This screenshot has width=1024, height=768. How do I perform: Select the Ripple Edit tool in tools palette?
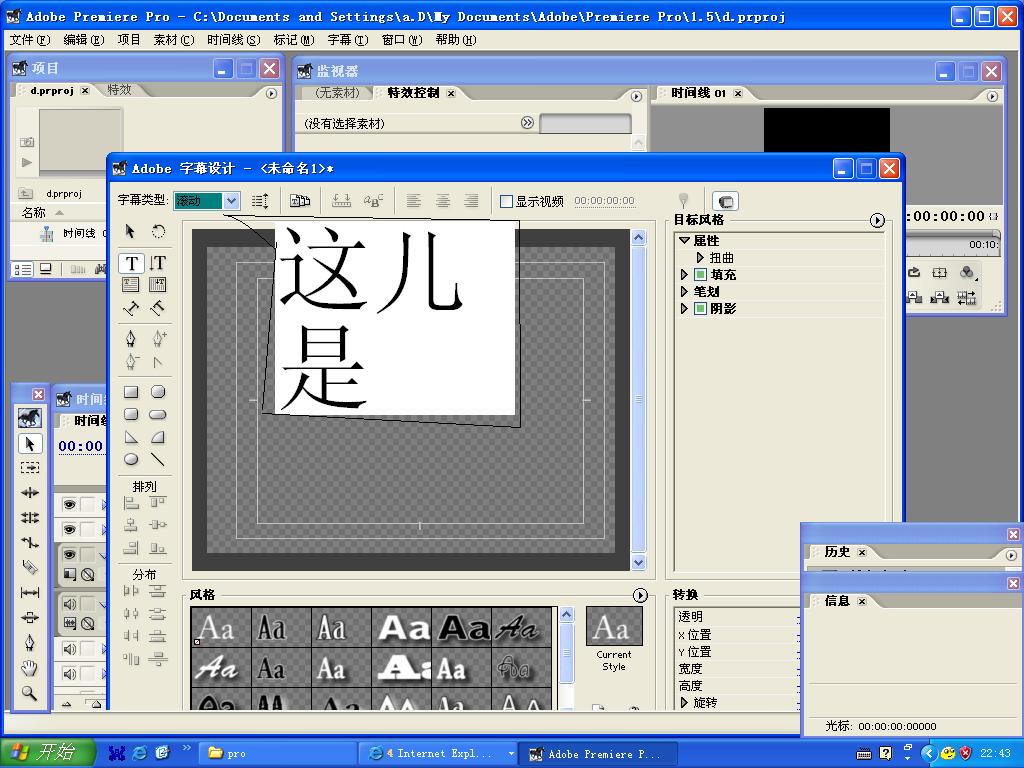point(29,492)
